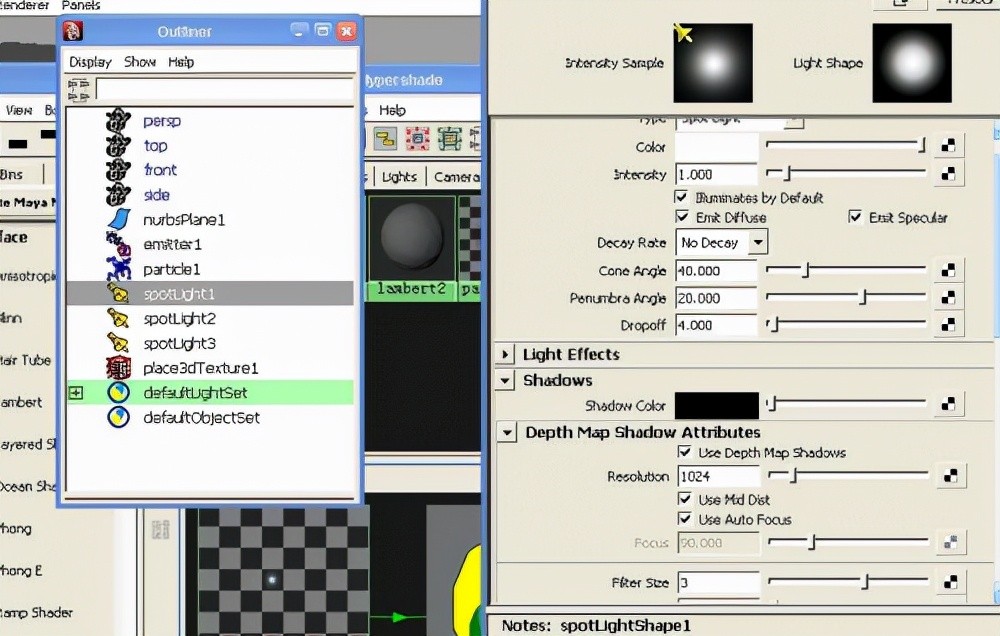Open the Show menu in Outliner
1000x636 pixels.
coord(140,62)
